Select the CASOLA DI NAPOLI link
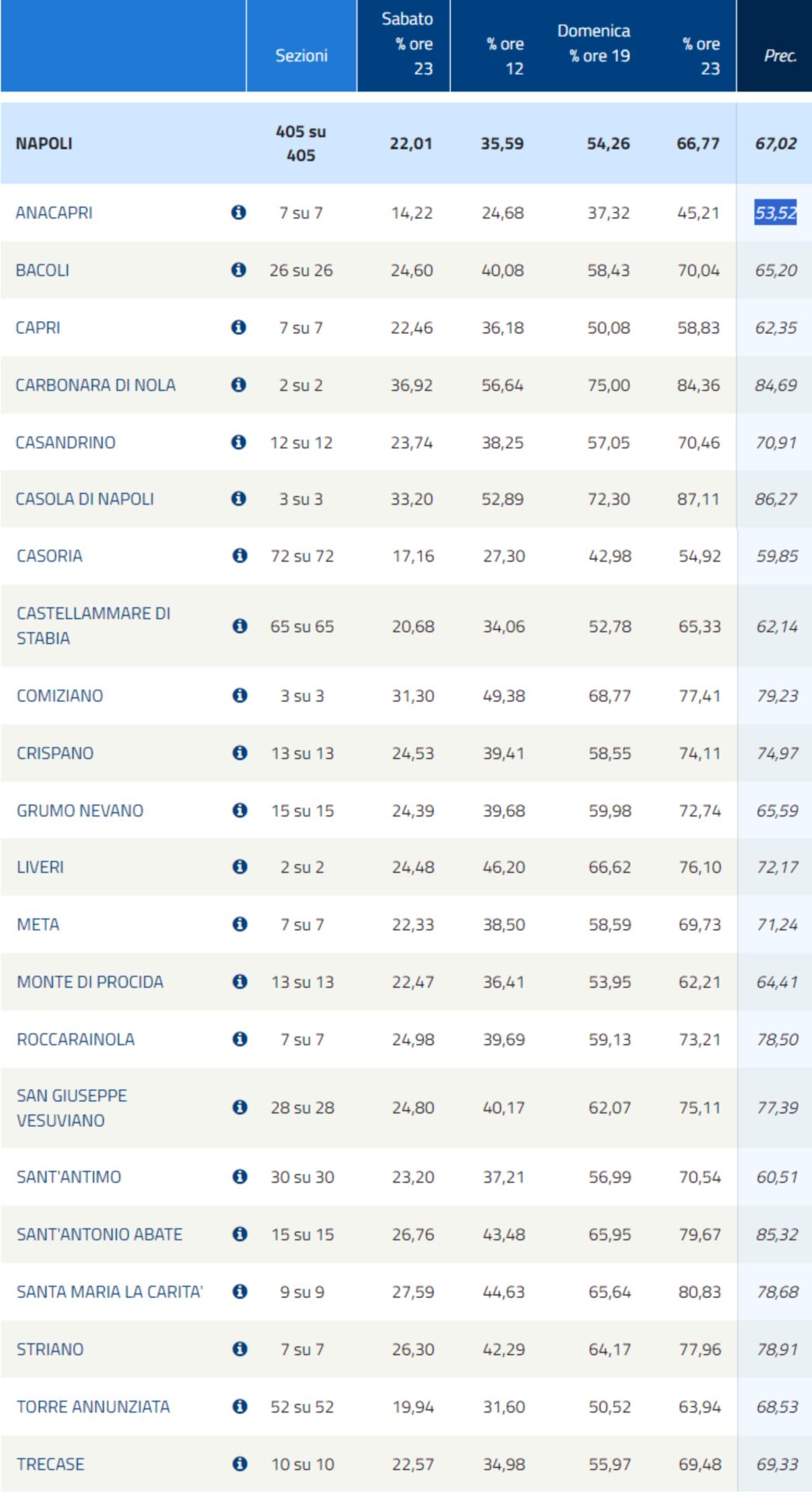 click(x=85, y=499)
